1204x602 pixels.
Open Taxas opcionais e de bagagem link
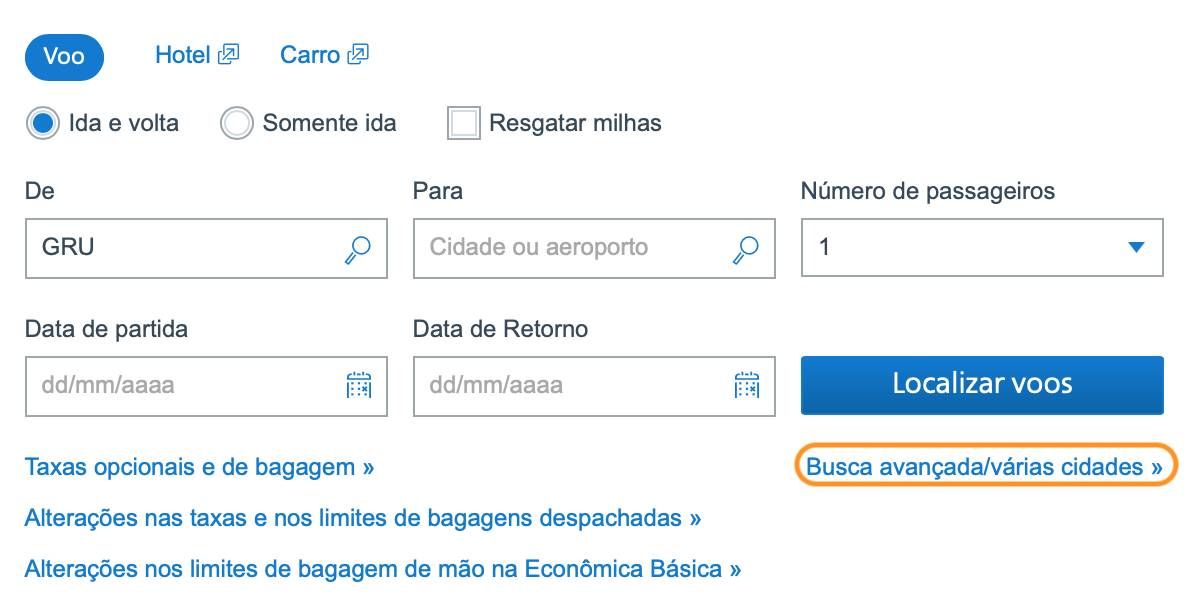tap(199, 467)
